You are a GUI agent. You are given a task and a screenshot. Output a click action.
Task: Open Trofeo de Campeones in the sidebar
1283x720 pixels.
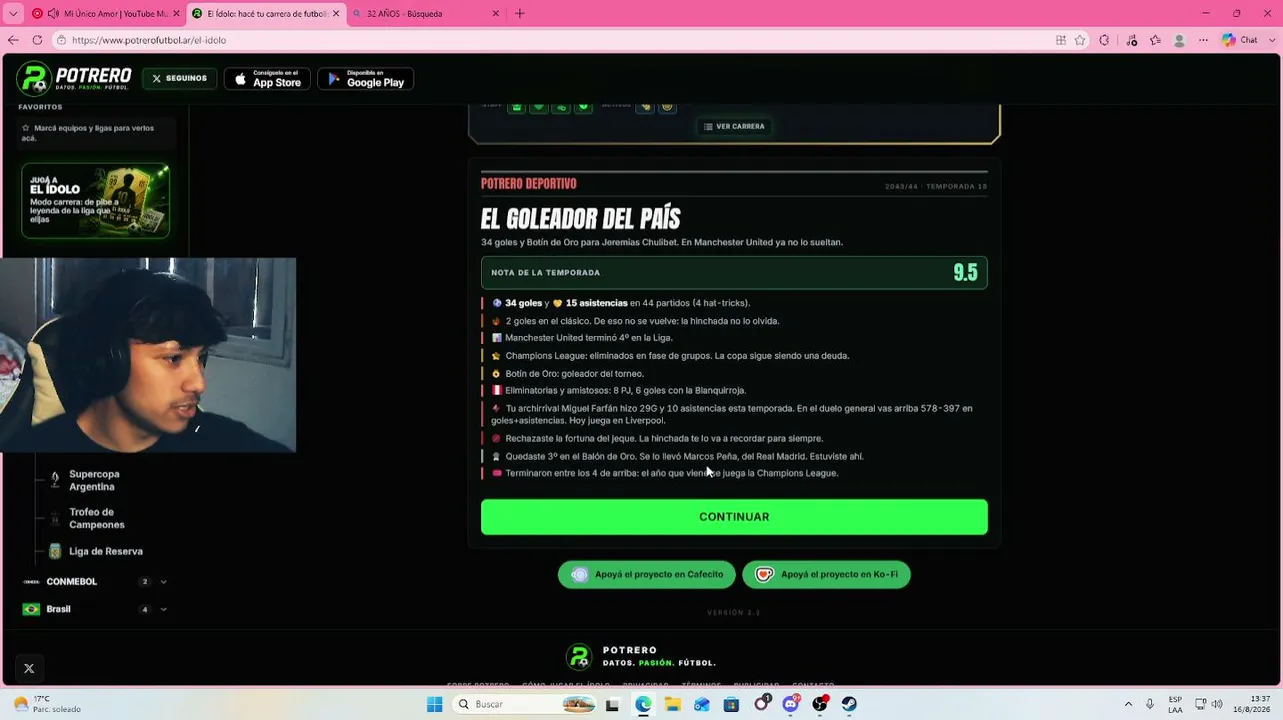point(96,518)
